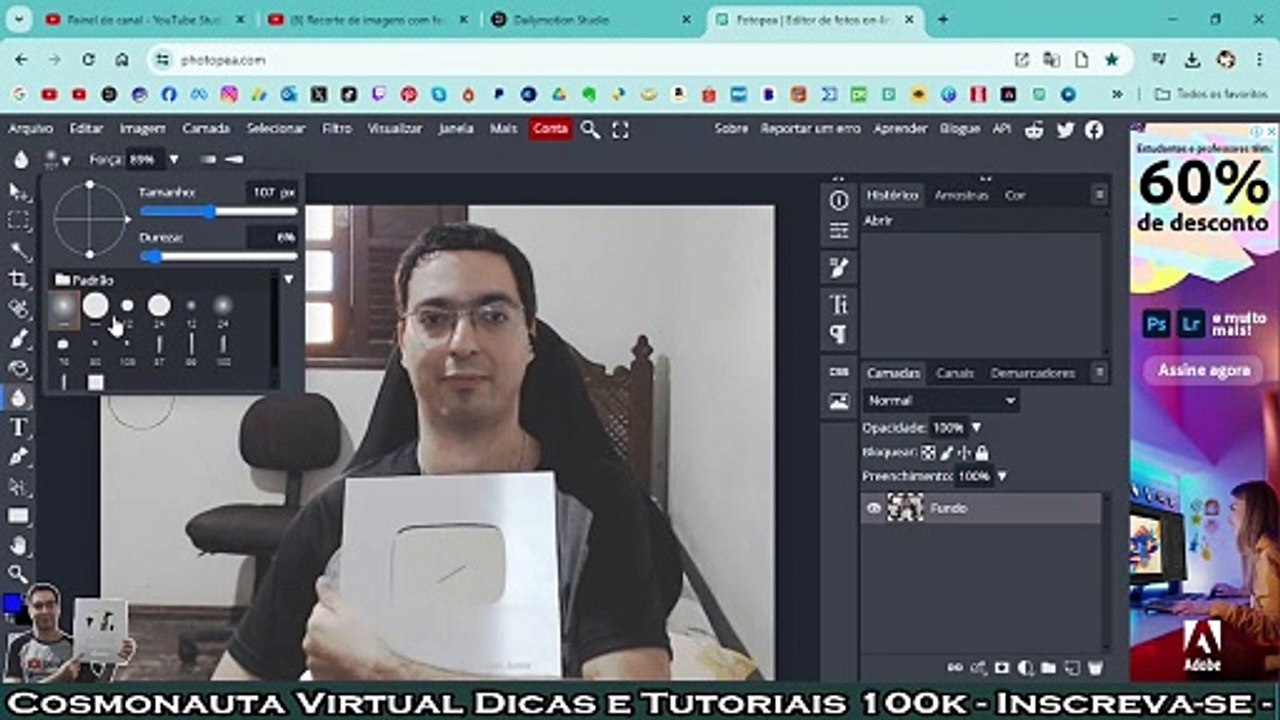1280x720 pixels.
Task: Click Assine agora in the Adobe ad
Action: click(x=1204, y=371)
